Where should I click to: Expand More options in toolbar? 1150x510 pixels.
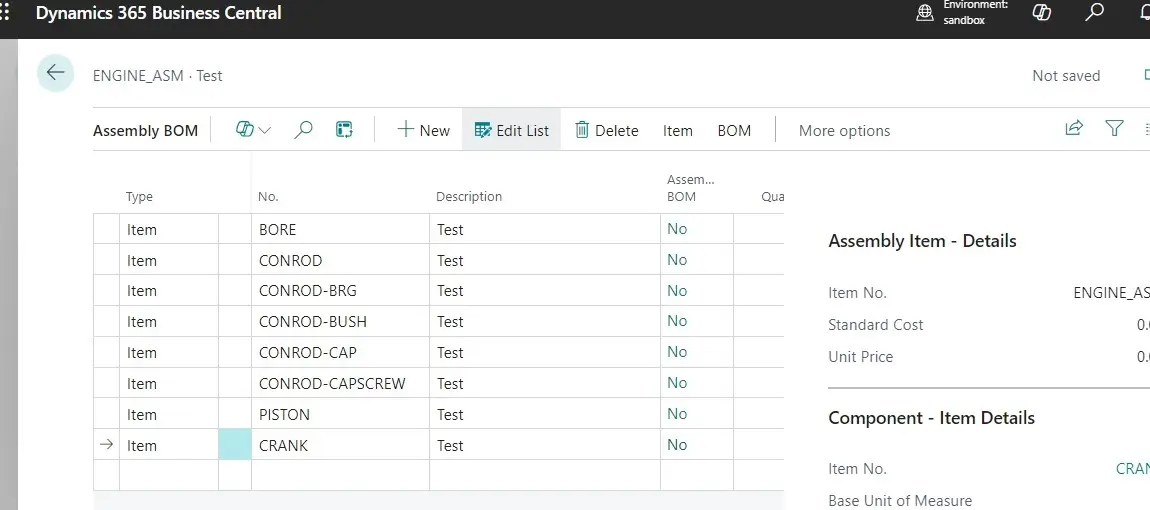tap(844, 130)
